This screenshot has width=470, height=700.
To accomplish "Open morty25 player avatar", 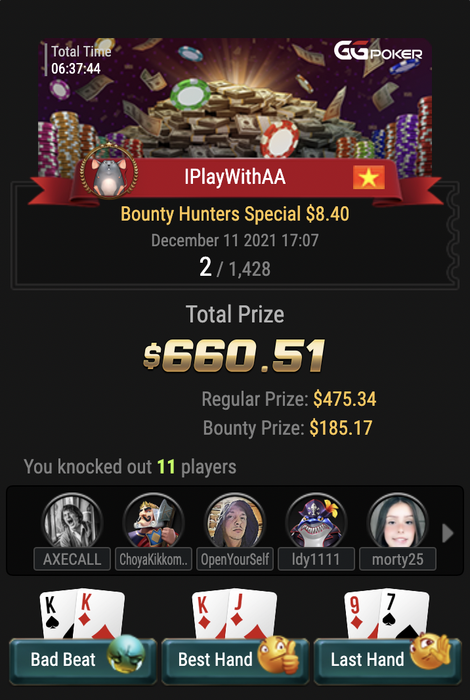I will (398, 521).
